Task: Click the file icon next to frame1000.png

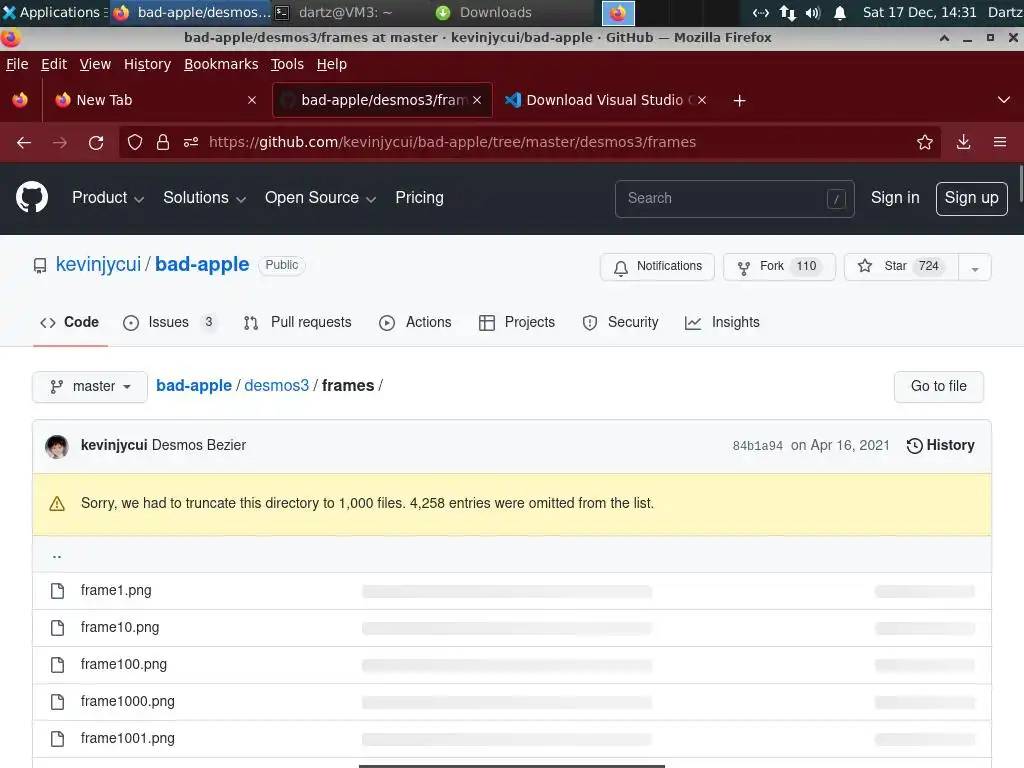Action: click(x=57, y=702)
